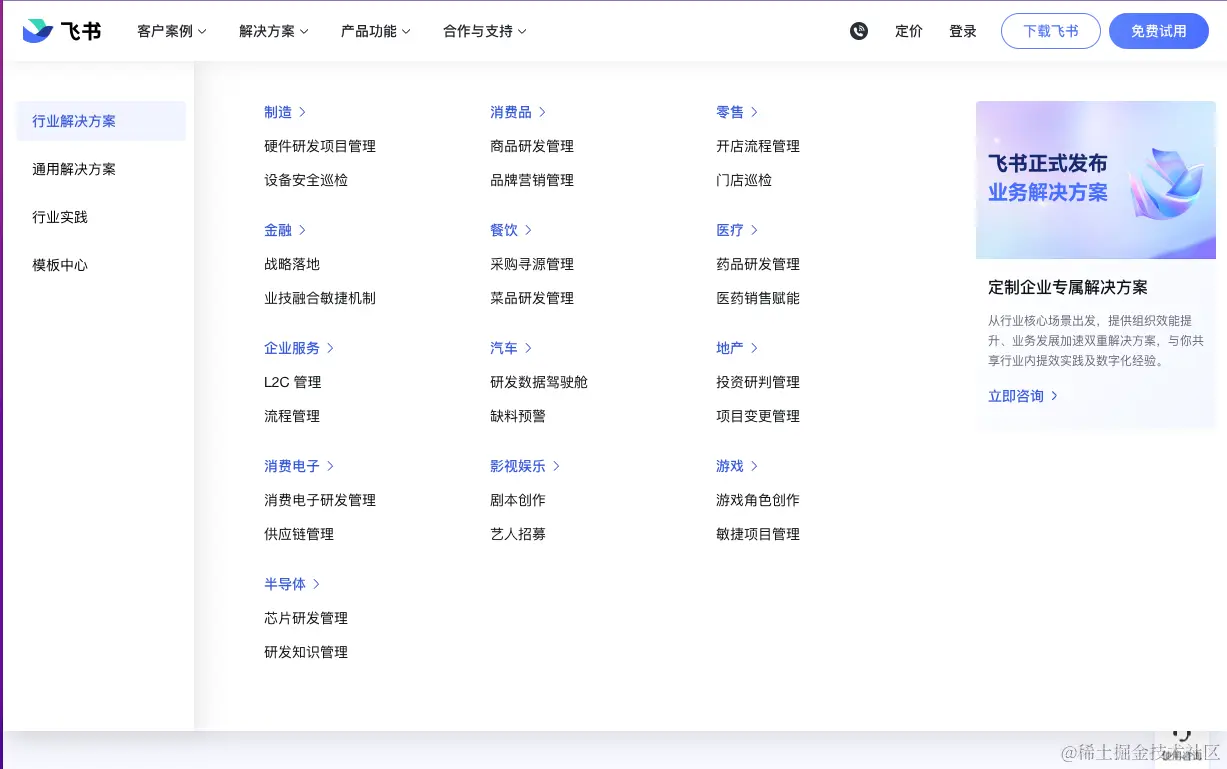The height and width of the screenshot is (769, 1227).
Task: Open the 企业服务 industry category
Action: coord(299,348)
